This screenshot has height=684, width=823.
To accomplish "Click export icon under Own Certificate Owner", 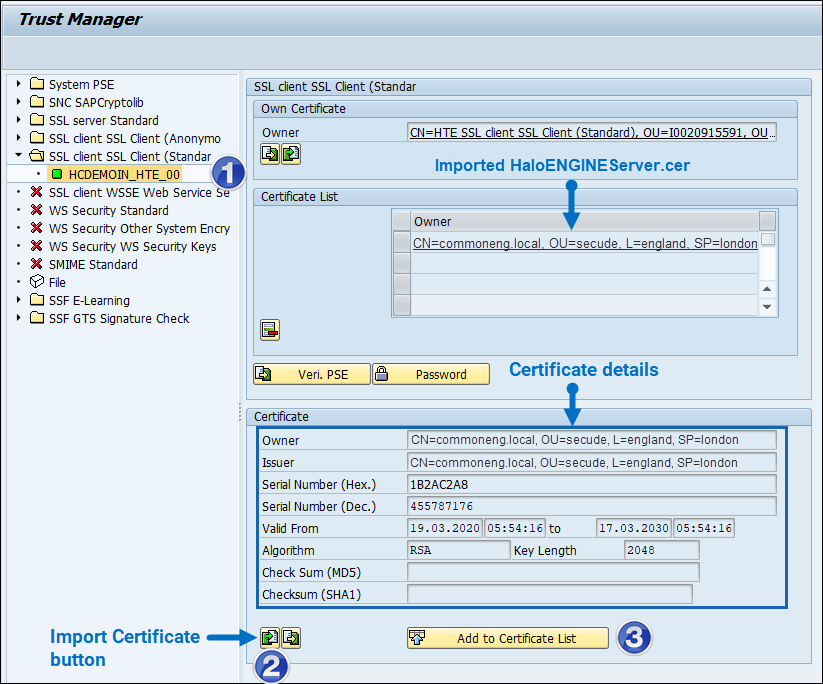I will (x=270, y=154).
